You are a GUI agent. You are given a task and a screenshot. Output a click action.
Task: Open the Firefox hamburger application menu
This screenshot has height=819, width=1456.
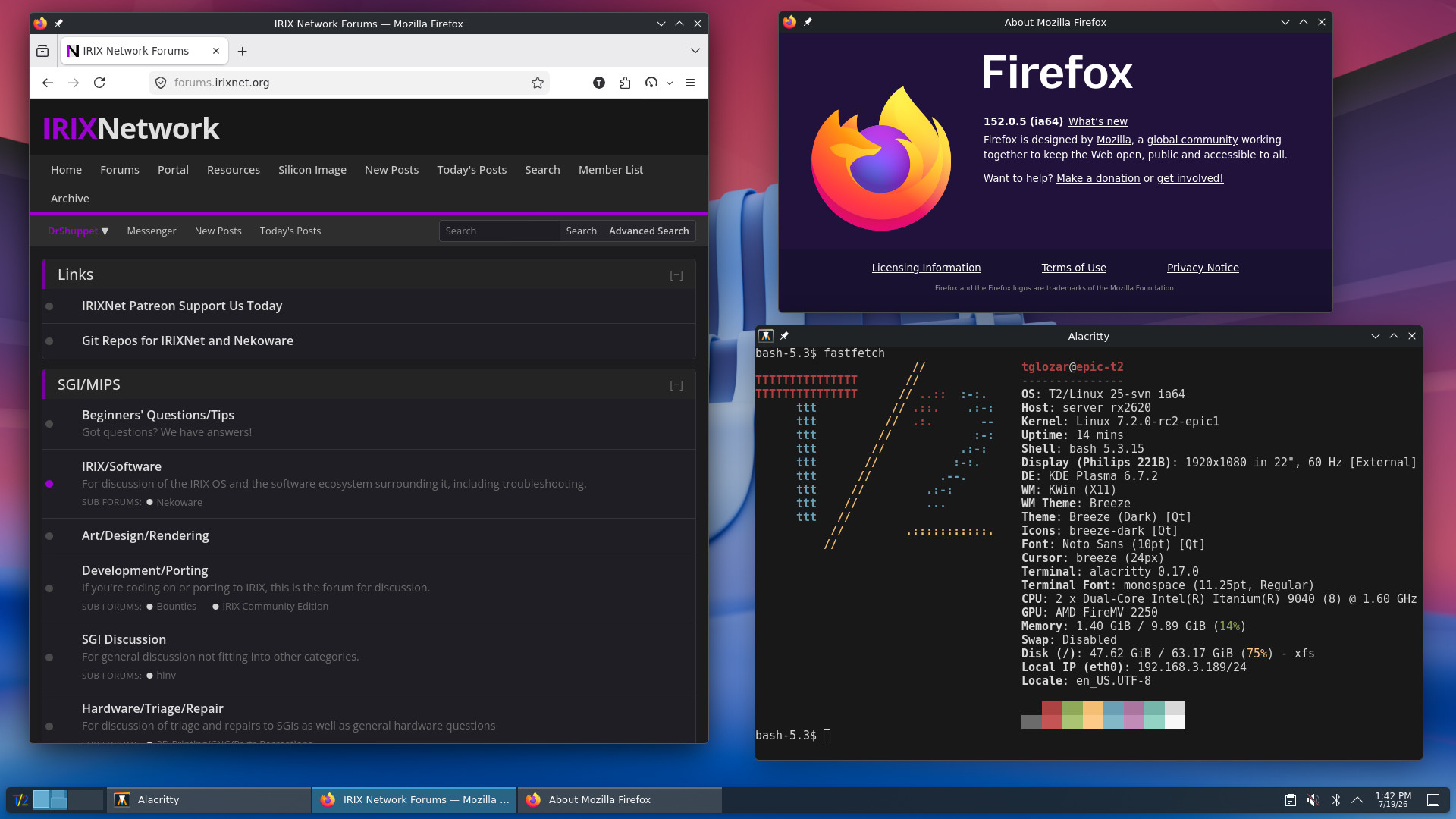click(x=690, y=83)
